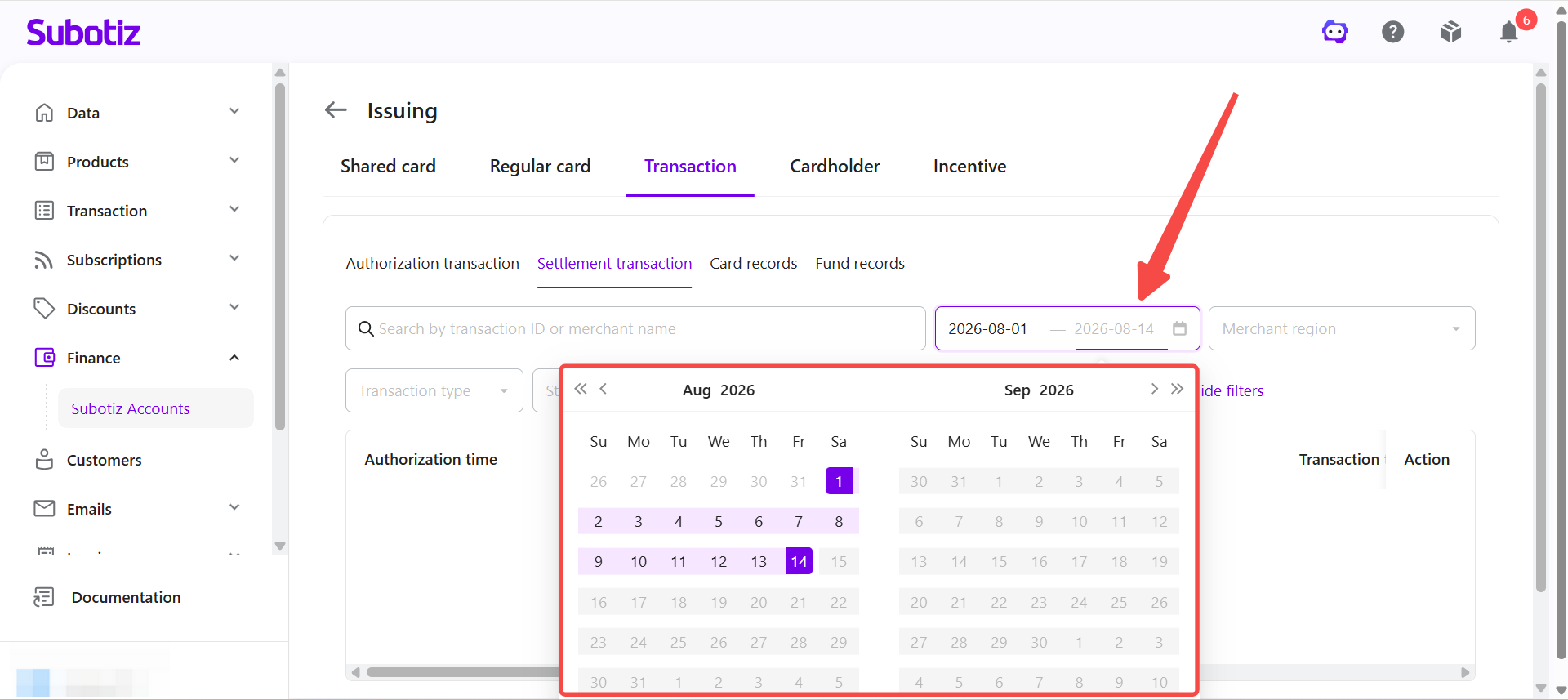
Task: Go to next year in calendar
Action: pos(1177,389)
